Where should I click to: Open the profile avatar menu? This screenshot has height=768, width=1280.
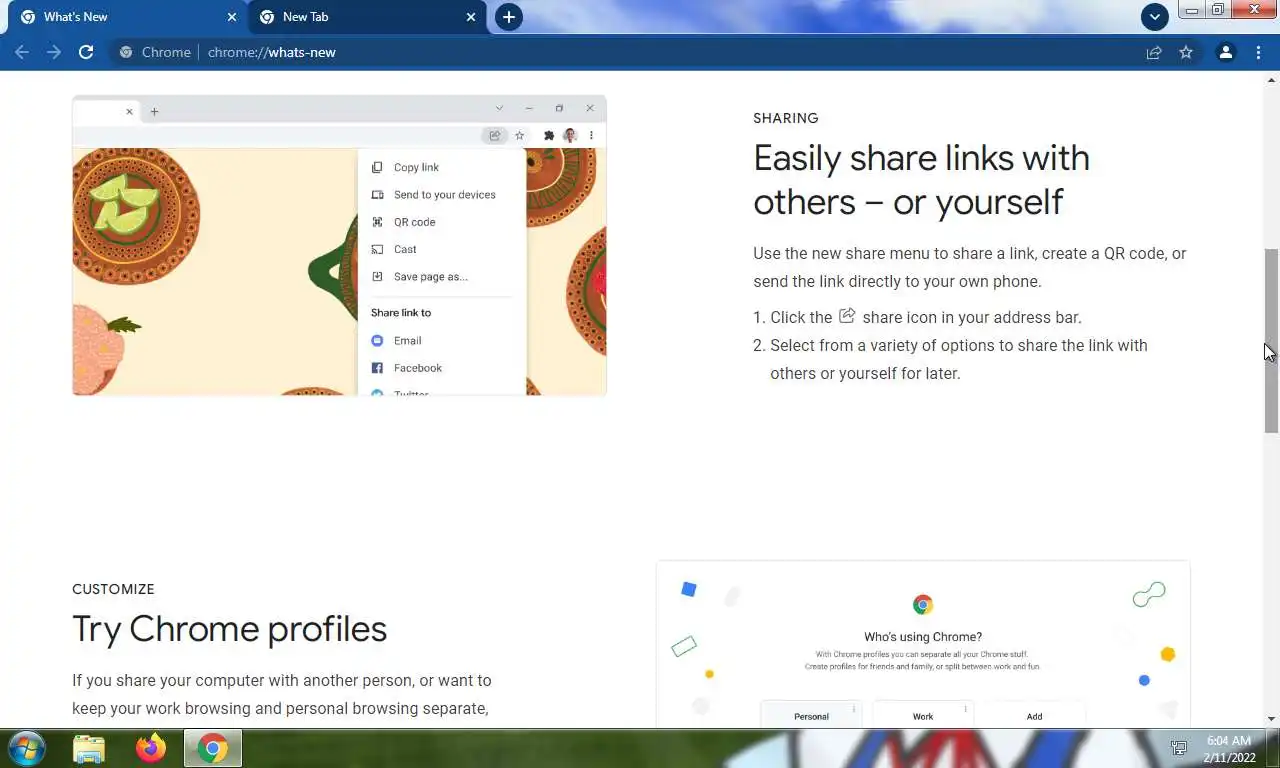pos(1225,52)
